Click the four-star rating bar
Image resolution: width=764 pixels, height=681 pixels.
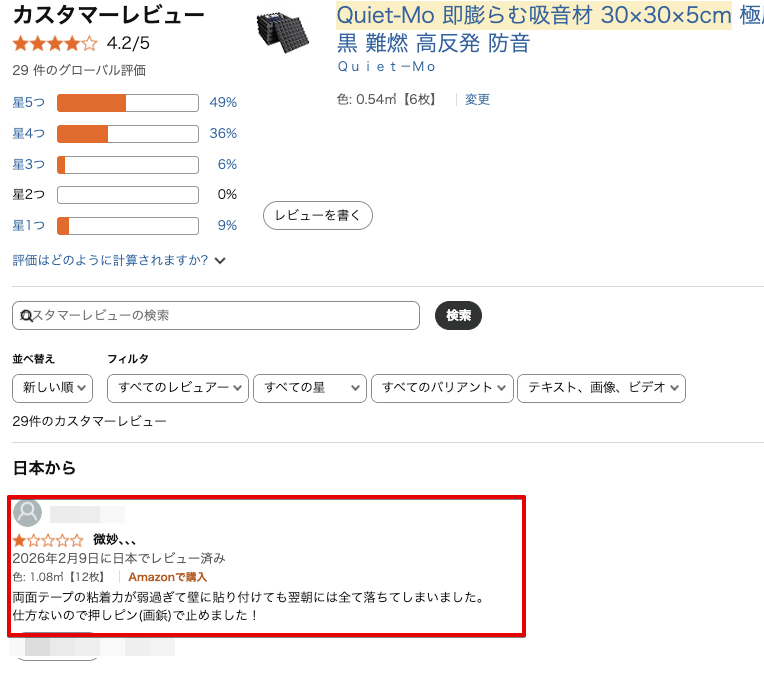[x=128, y=134]
